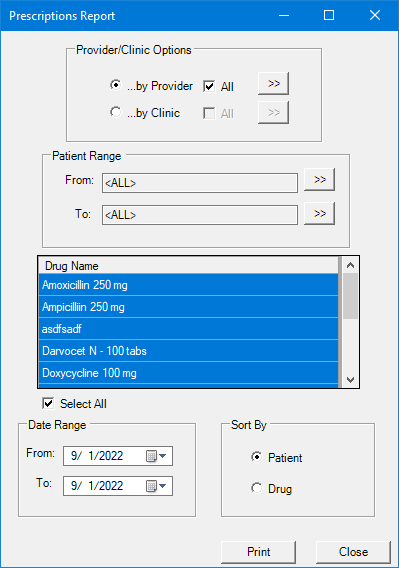Expand the From date dropdown arrow

163,456
